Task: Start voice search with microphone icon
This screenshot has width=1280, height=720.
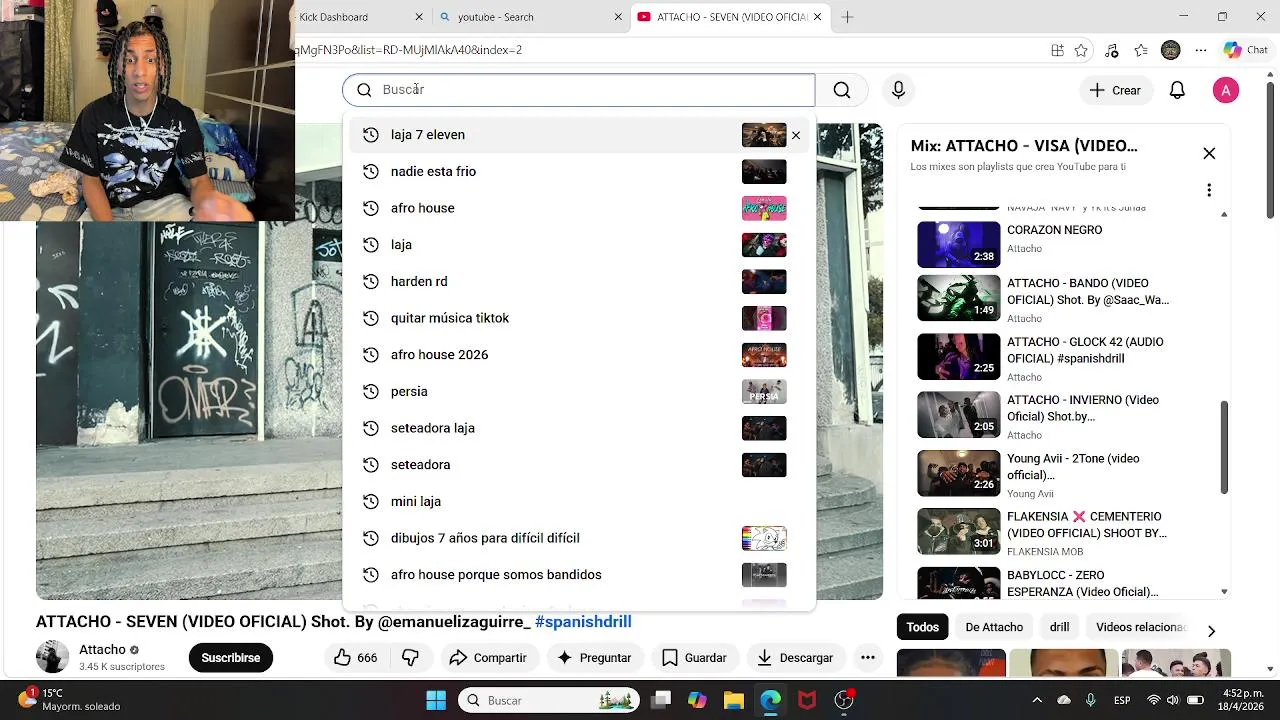Action: (898, 90)
